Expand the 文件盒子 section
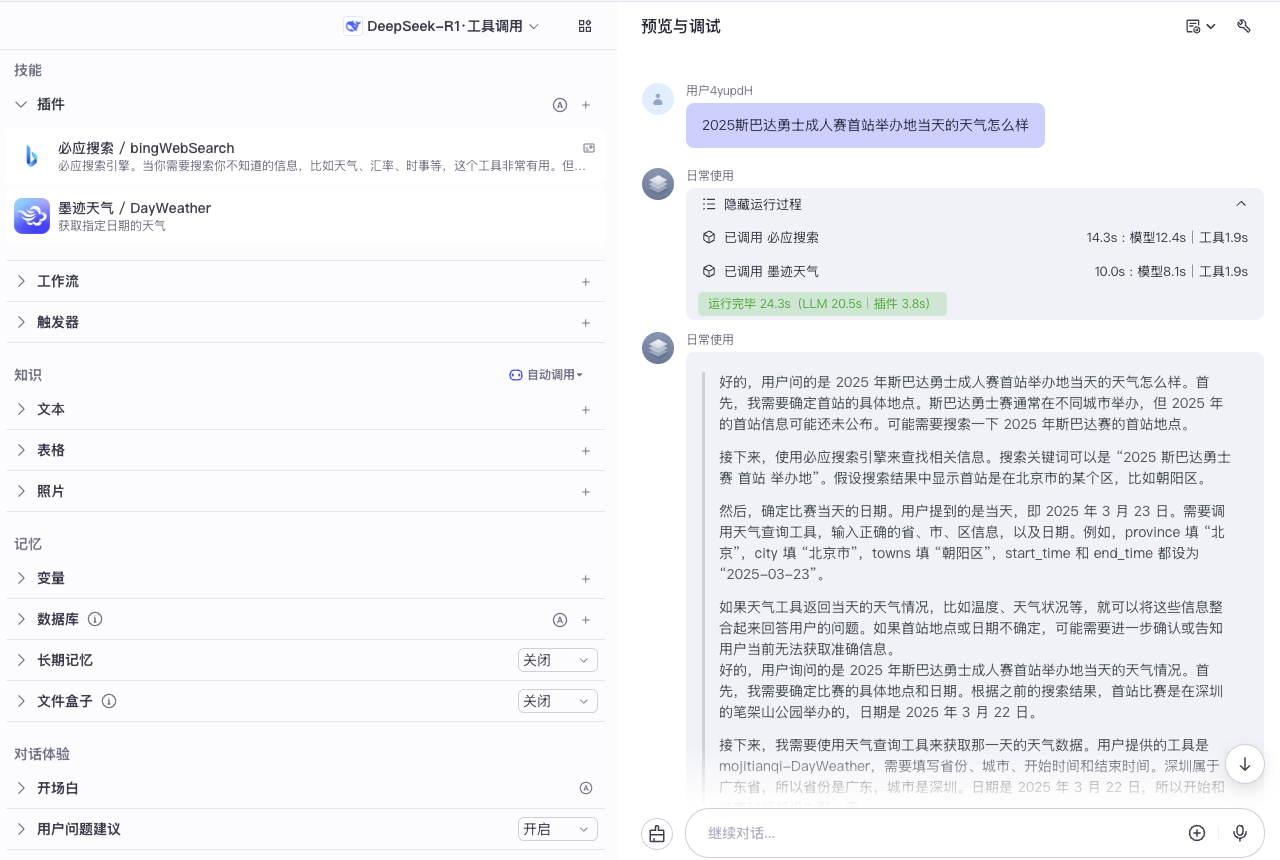Screen dimensions: 1280x860 22,702
